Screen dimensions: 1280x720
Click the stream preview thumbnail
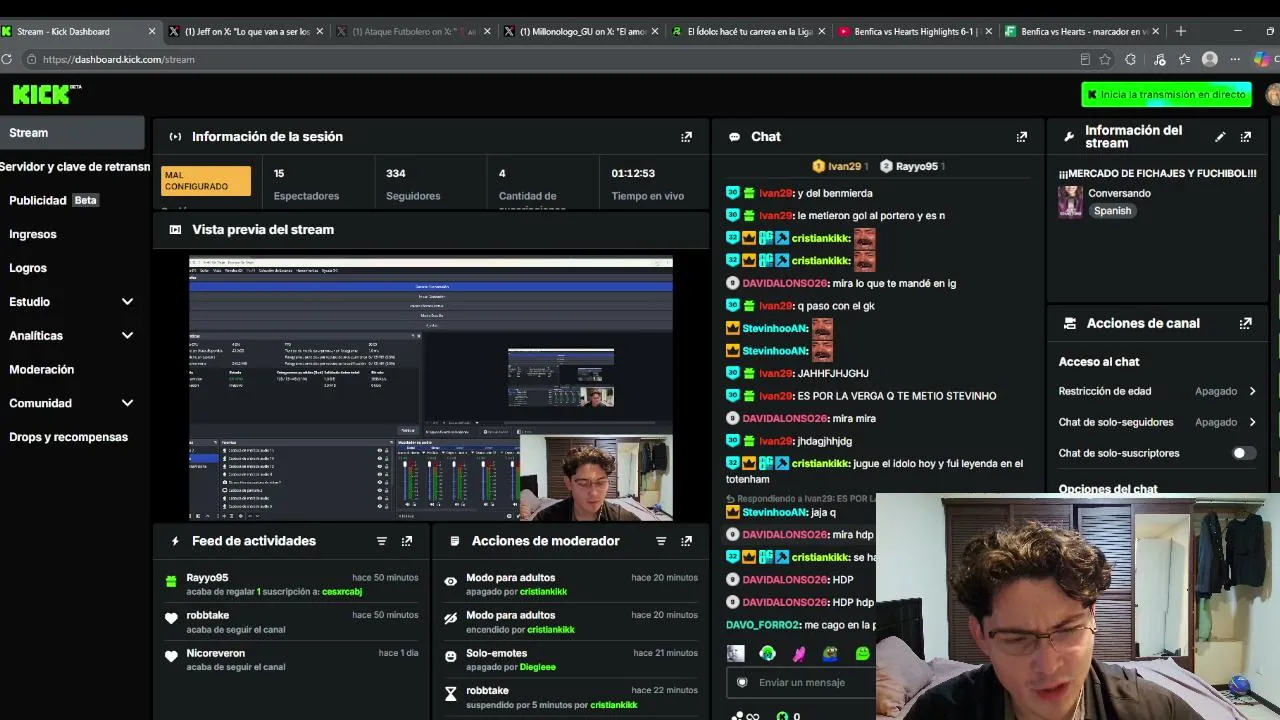[431, 389]
